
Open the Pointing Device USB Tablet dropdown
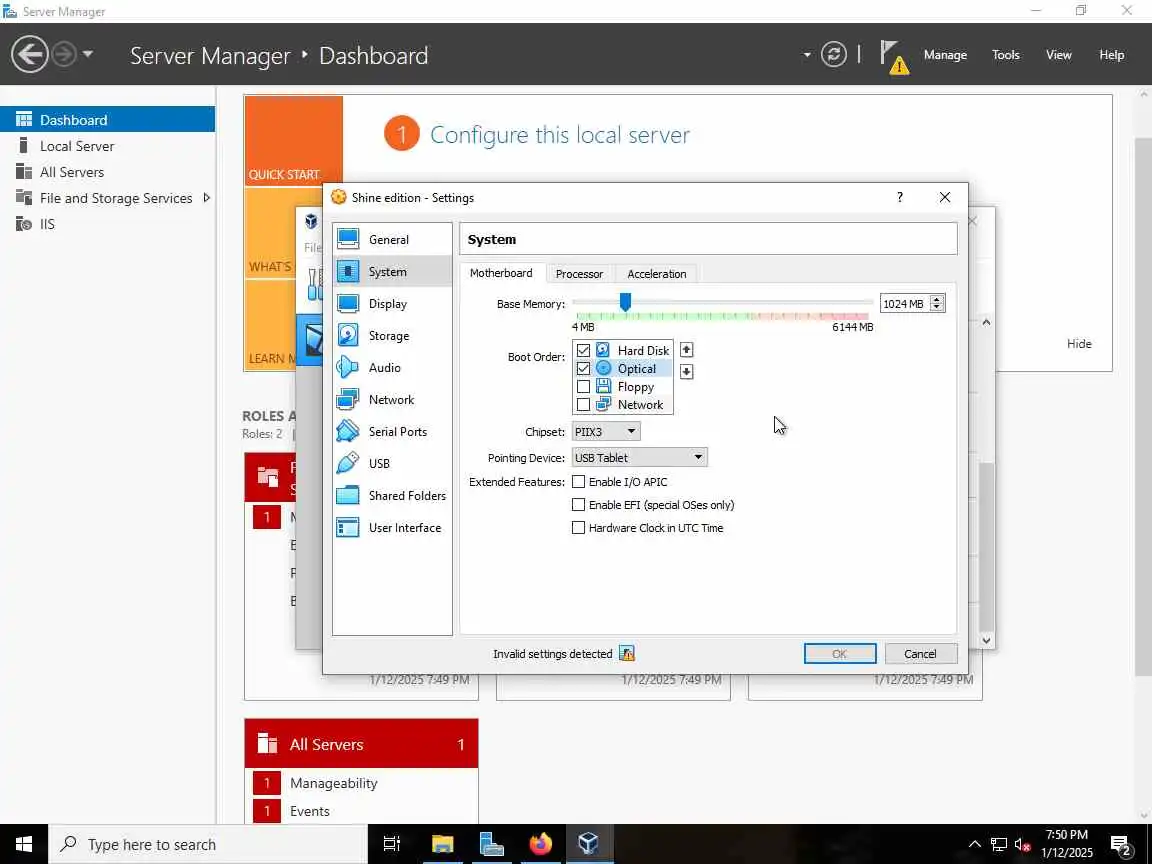point(639,458)
